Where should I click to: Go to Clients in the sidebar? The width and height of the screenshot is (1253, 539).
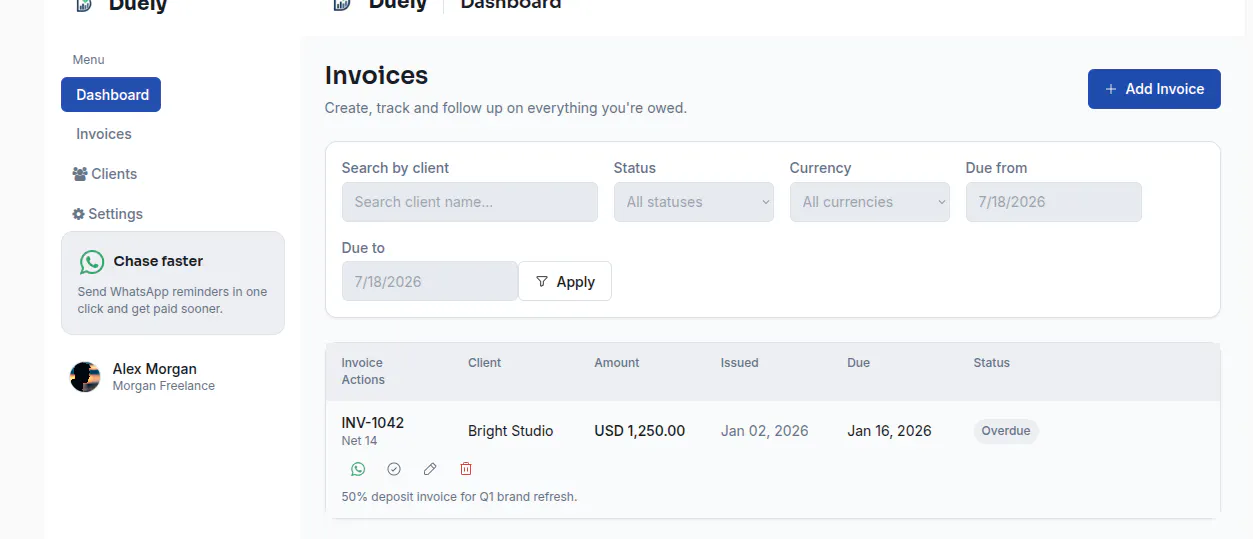[x=106, y=174]
